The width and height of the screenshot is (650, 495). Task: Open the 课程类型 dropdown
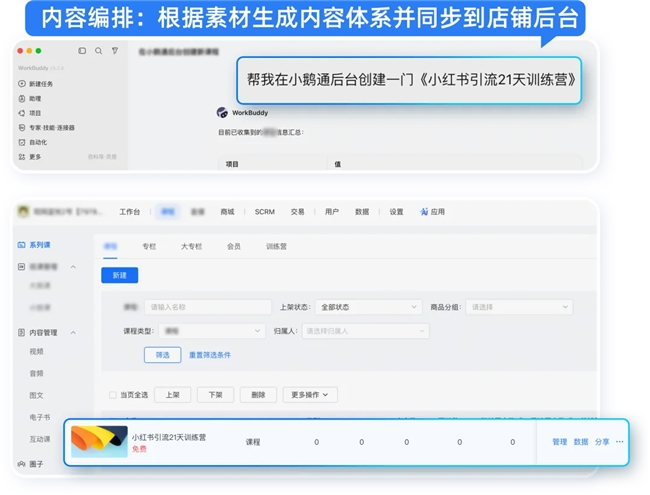212,331
